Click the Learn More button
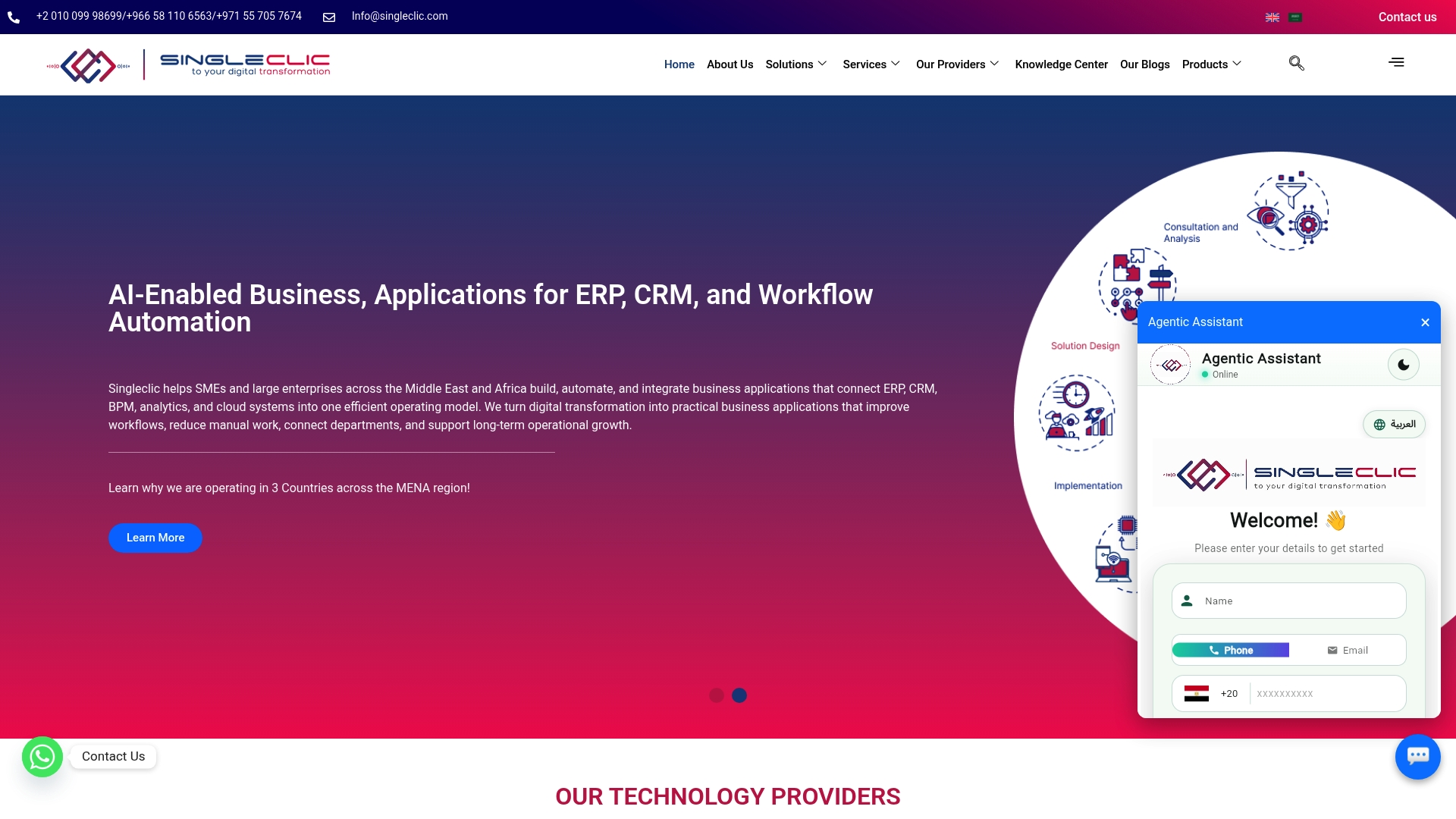 pyautogui.click(x=155, y=538)
